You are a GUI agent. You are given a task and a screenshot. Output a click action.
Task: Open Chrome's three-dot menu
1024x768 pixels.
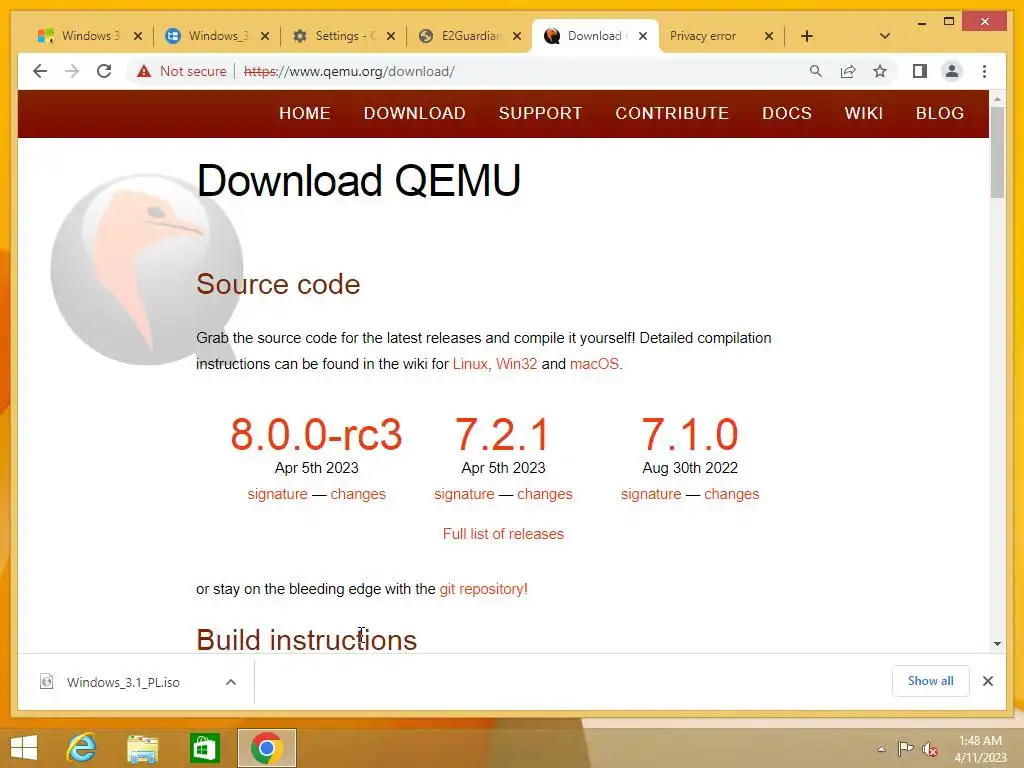point(984,71)
